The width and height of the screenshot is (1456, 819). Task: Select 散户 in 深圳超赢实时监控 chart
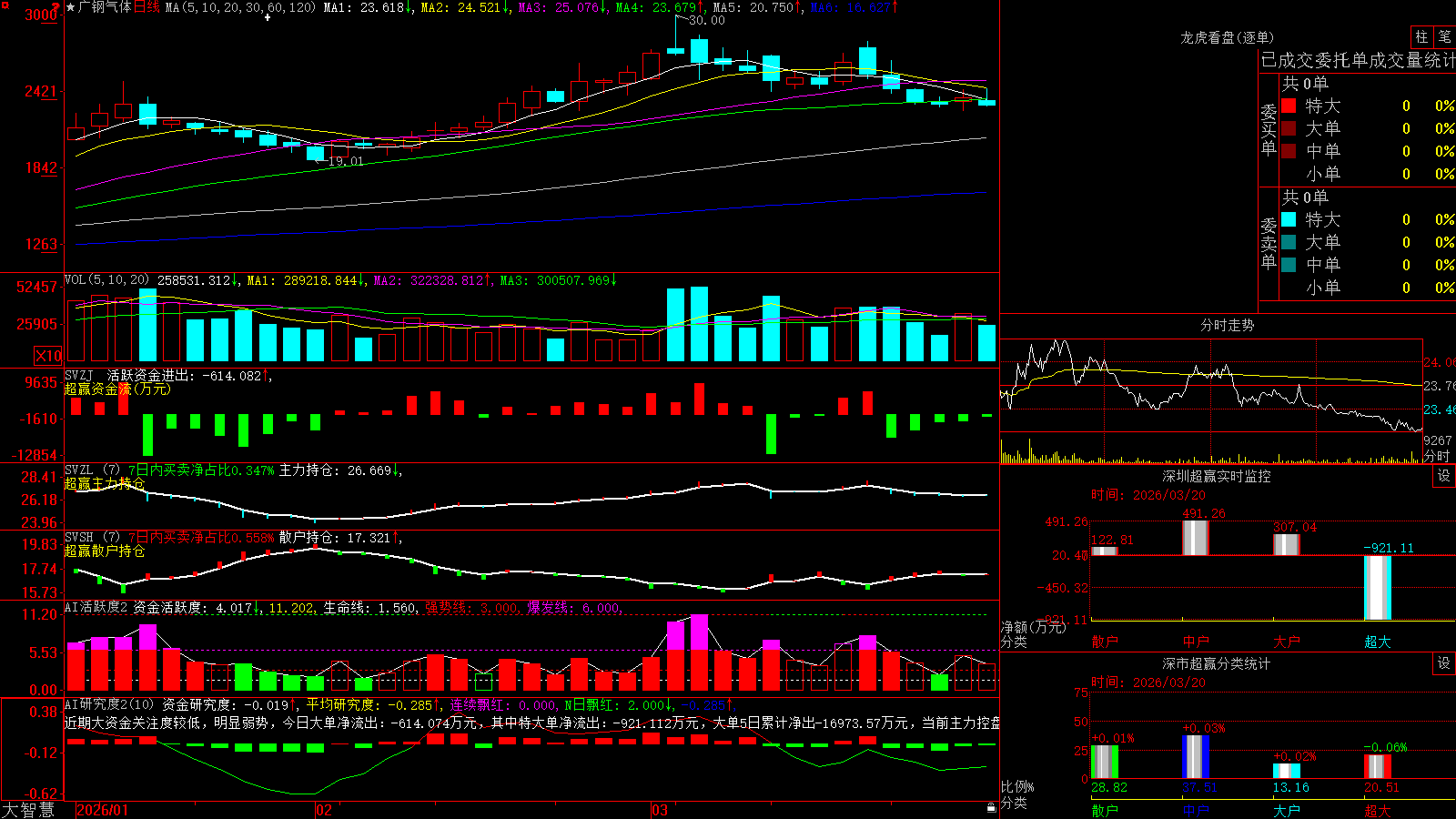tap(1105, 642)
